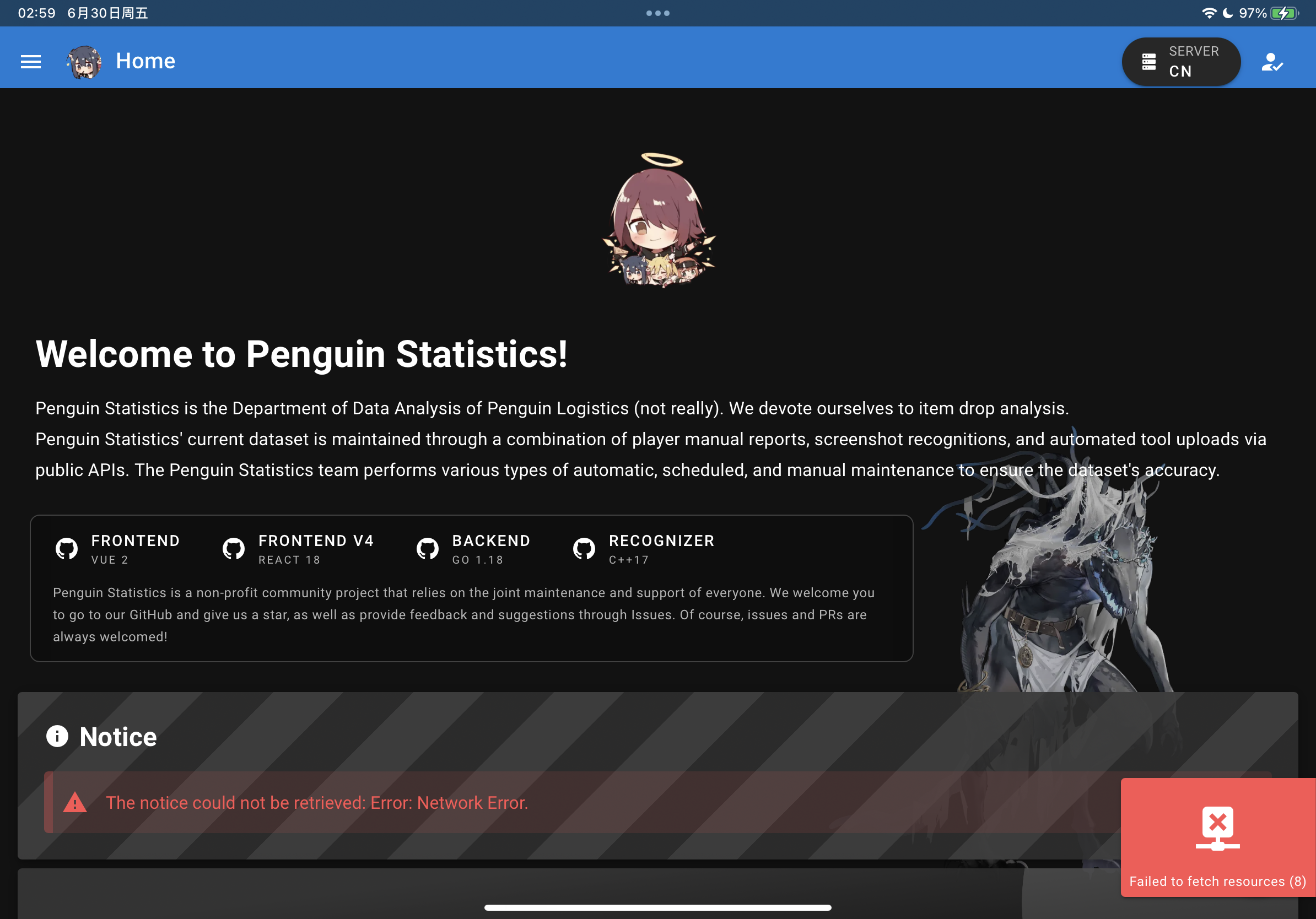Open the RECOGNIZER C++17 repository
This screenshot has height=919, width=1316.
click(644, 548)
